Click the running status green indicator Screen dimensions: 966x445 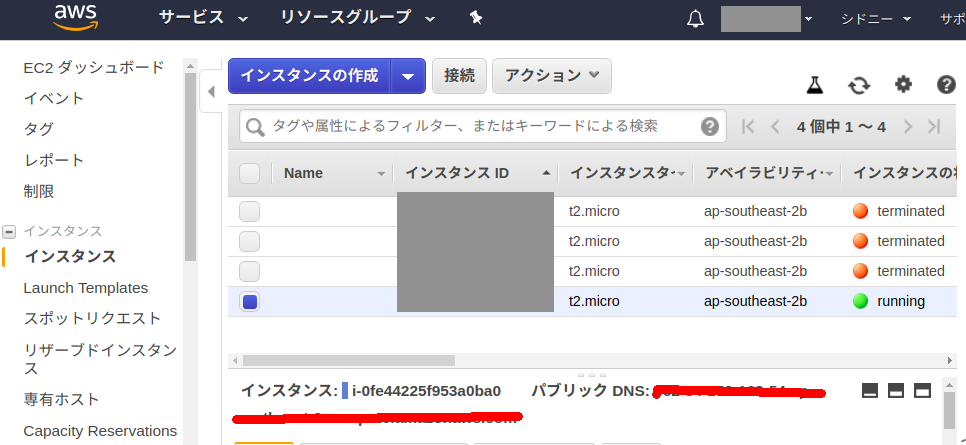pyautogui.click(x=860, y=301)
